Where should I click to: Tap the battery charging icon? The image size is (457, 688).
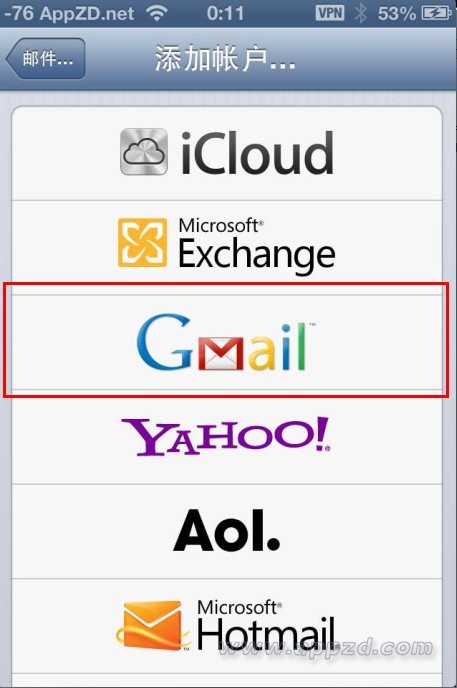(436, 13)
